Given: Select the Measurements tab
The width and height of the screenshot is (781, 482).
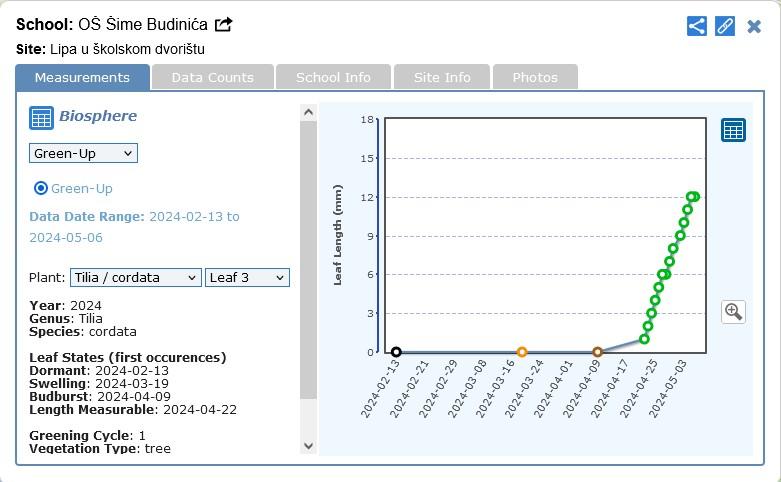Looking at the screenshot, I should [82, 77].
